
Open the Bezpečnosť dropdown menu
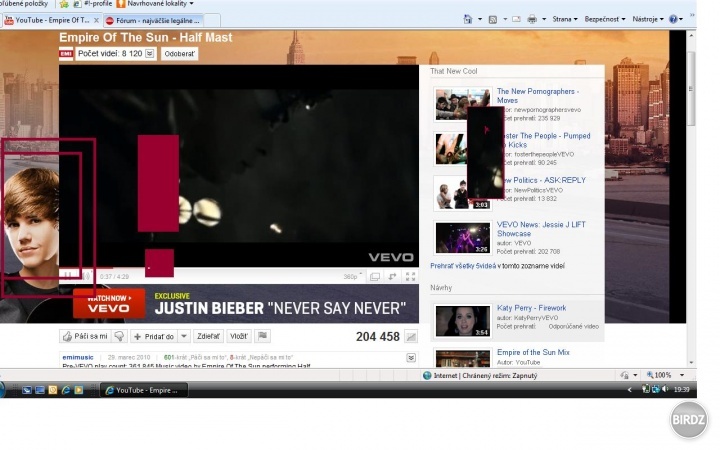tap(605, 19)
